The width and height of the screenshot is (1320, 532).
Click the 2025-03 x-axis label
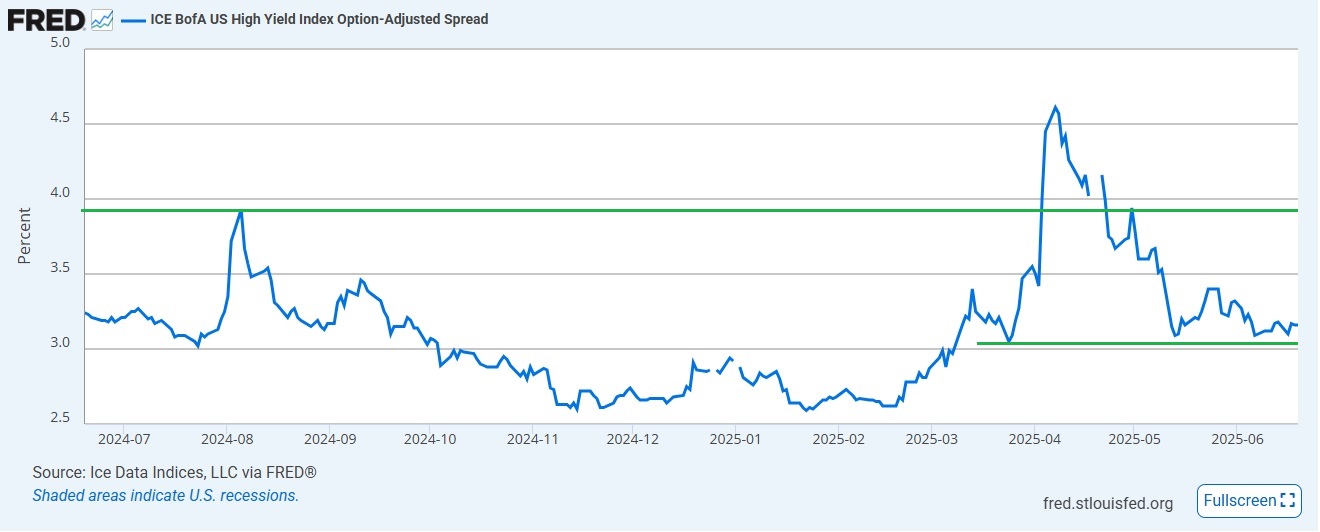coord(931,438)
